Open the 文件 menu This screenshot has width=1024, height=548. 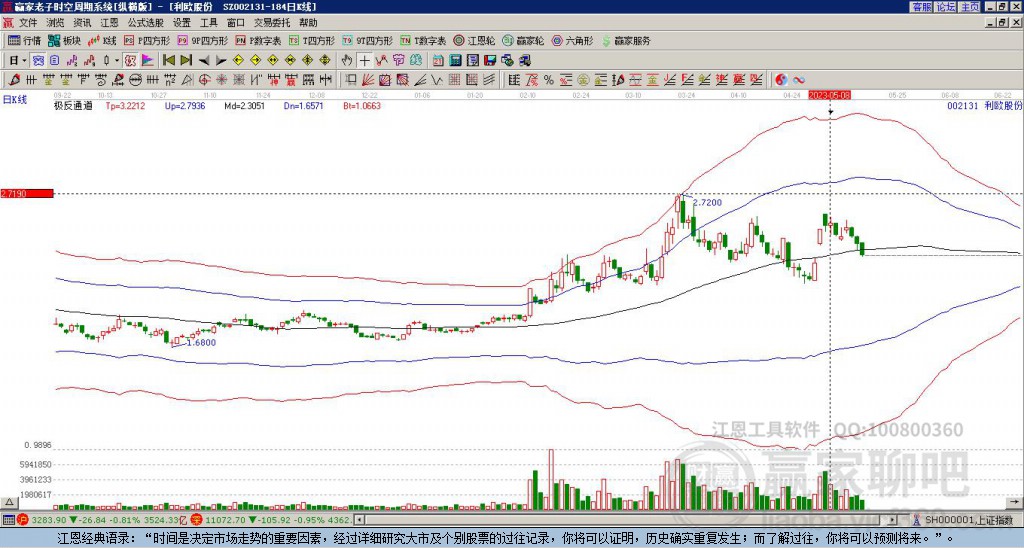(28, 23)
